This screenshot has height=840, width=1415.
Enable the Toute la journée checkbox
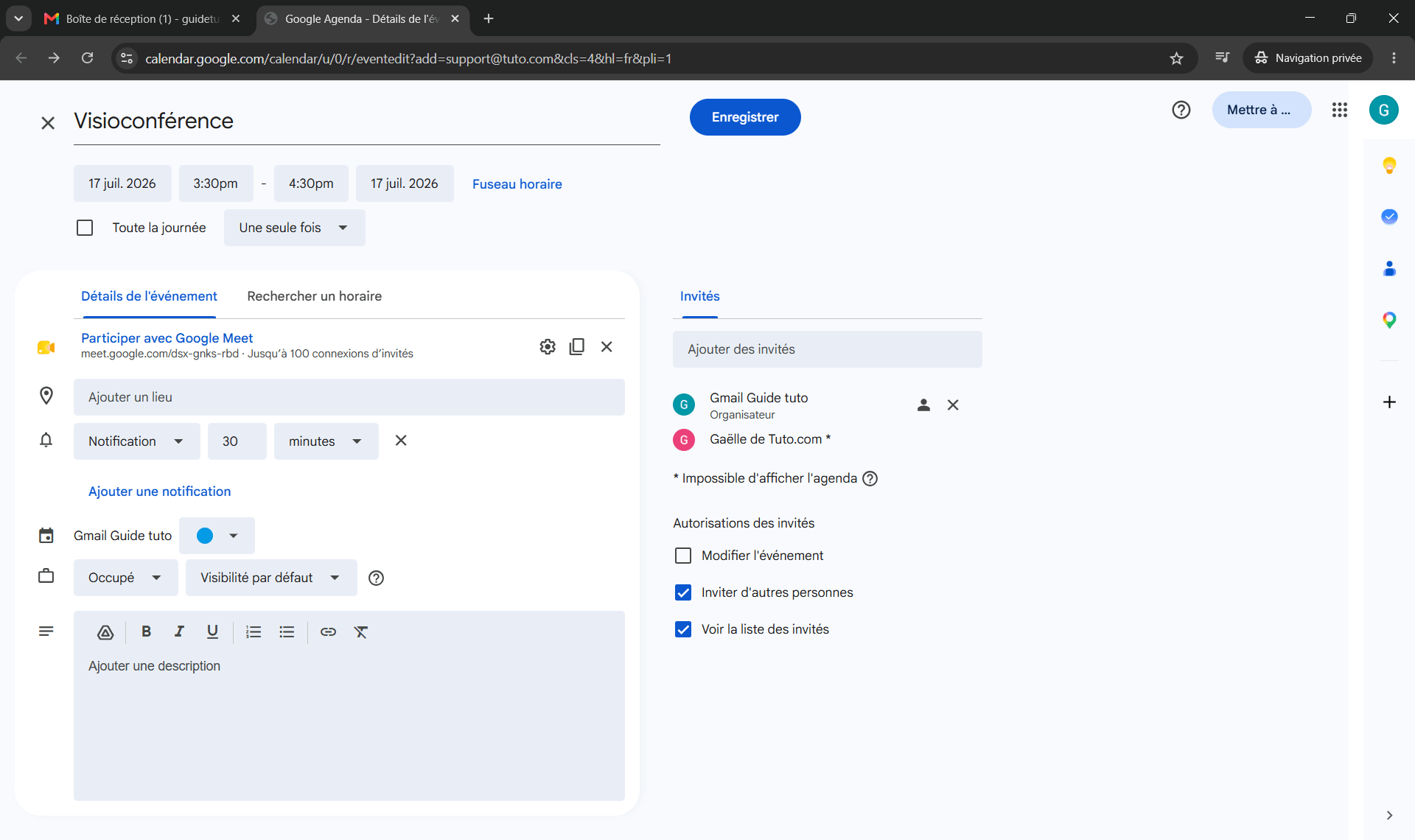(85, 228)
